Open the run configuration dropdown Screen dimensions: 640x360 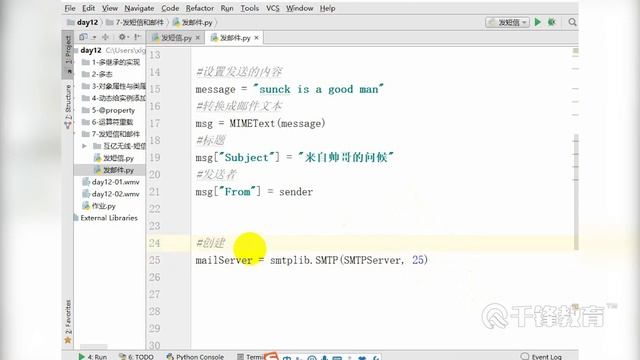click(507, 22)
